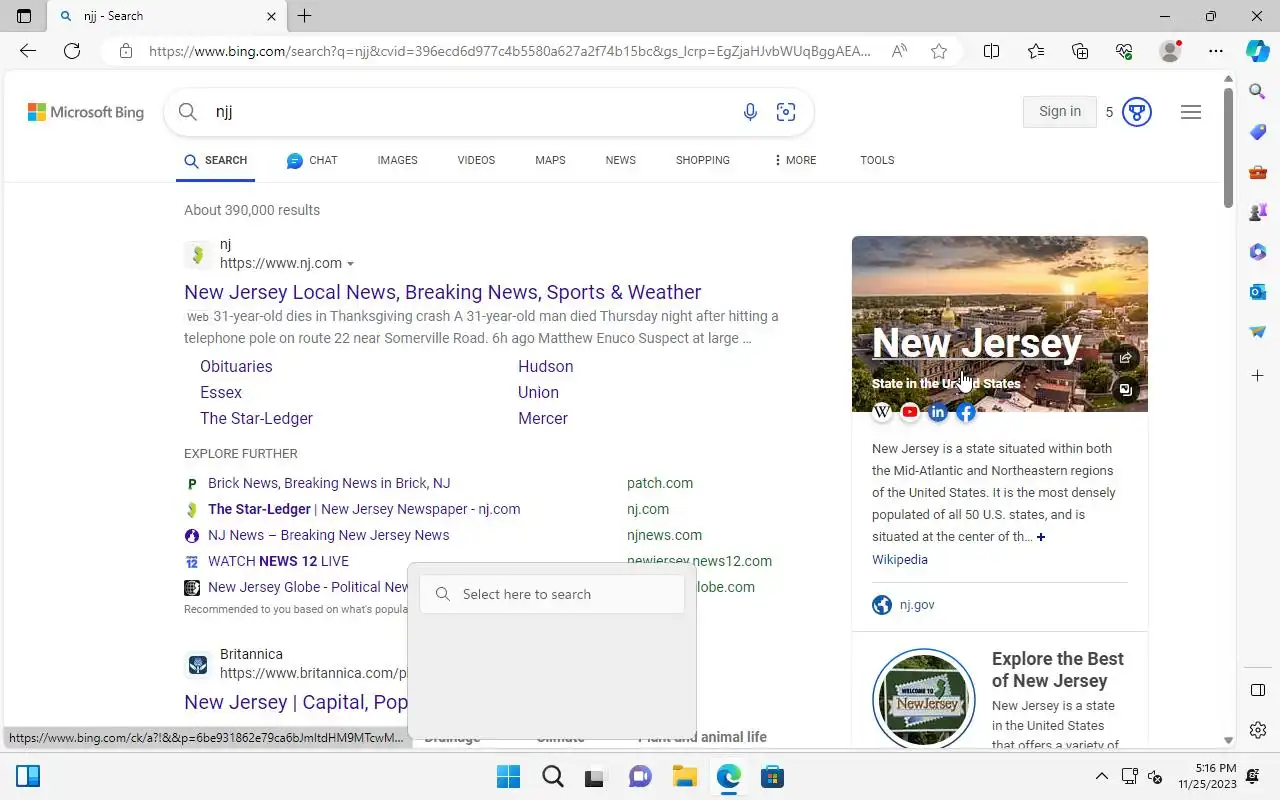1280x800 pixels.
Task: Open Shopping tag in the sidebar
Action: coord(1258,132)
